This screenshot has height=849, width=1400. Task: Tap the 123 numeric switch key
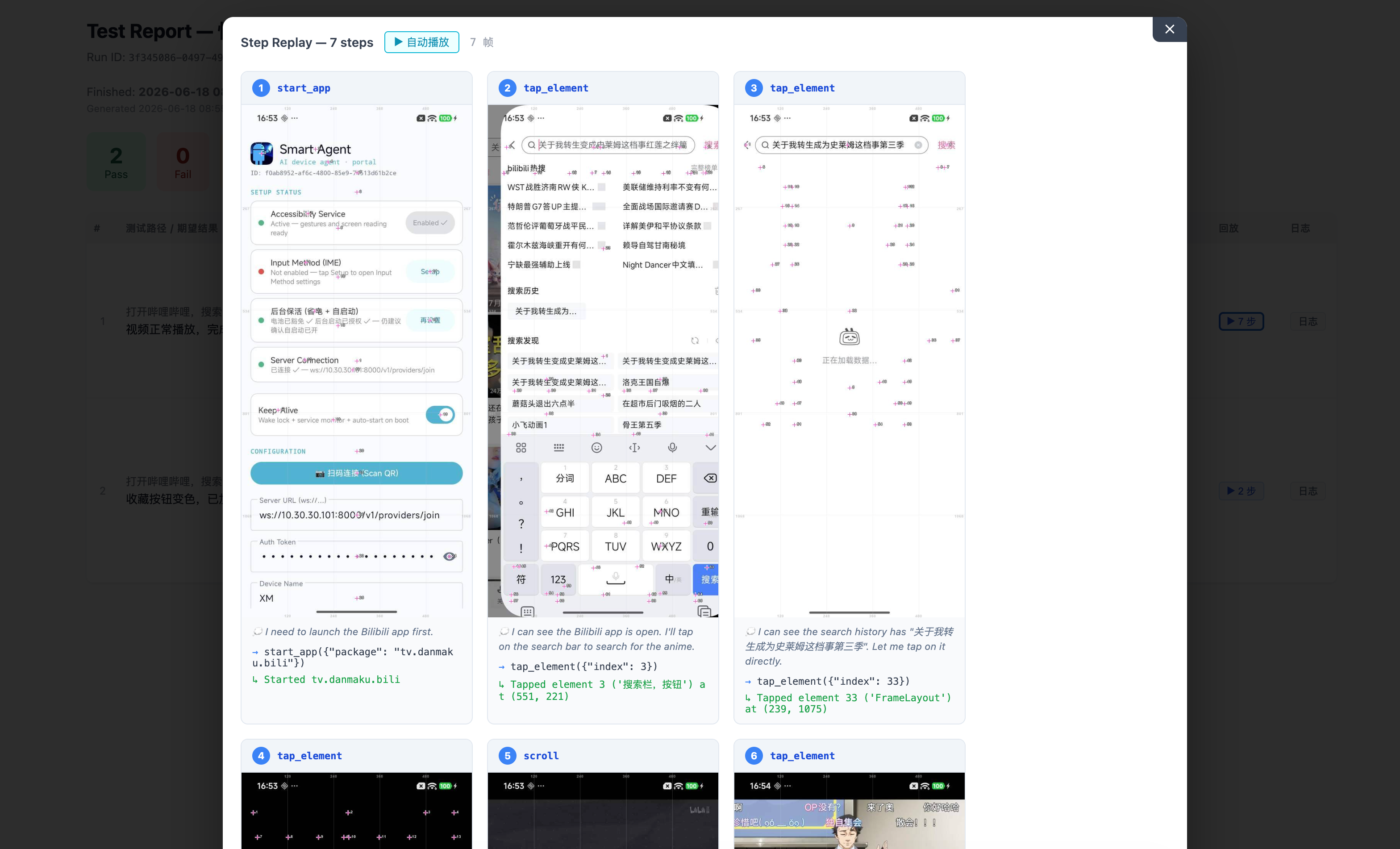pyautogui.click(x=558, y=580)
